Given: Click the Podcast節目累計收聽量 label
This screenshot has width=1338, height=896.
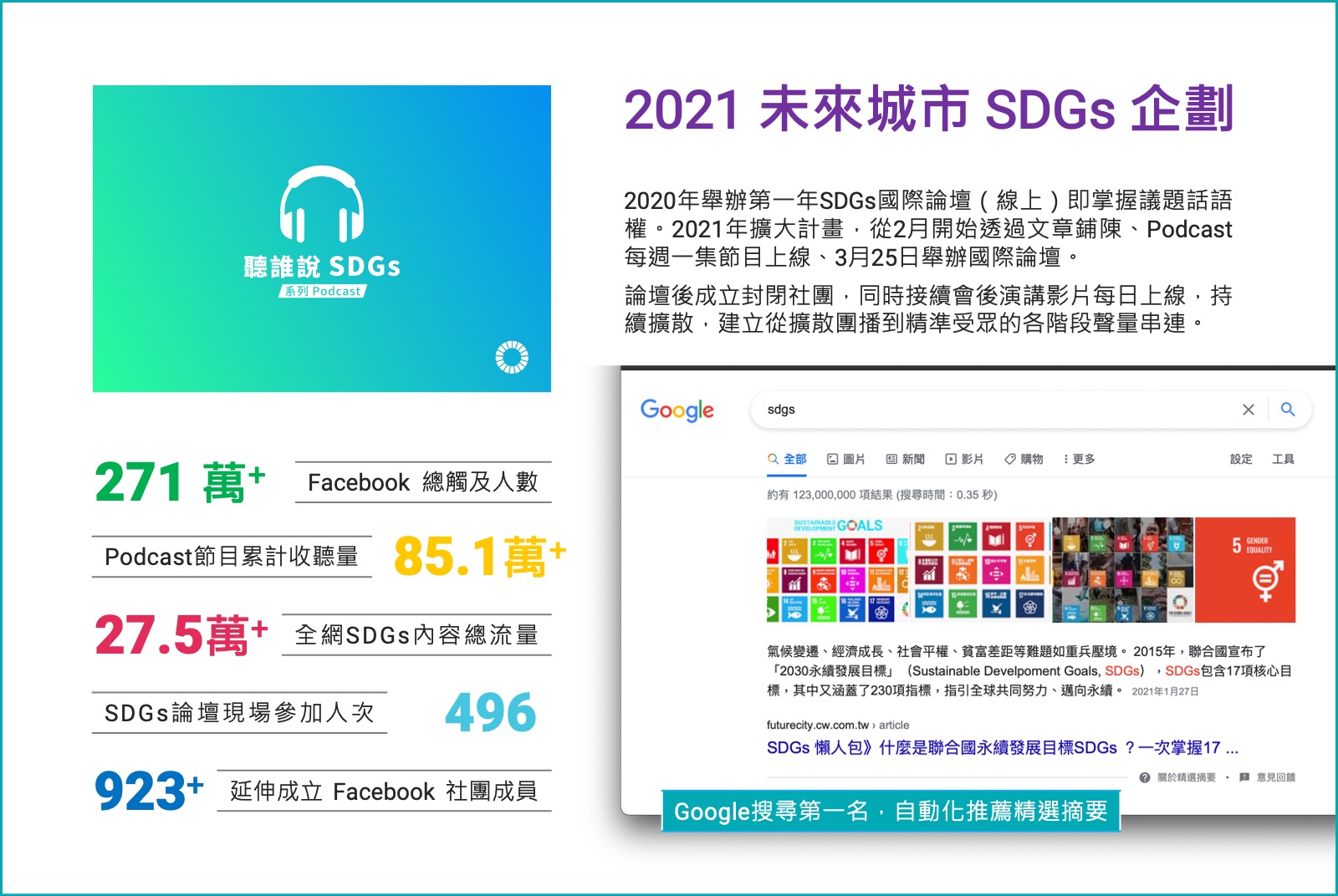Looking at the screenshot, I should tap(232, 557).
